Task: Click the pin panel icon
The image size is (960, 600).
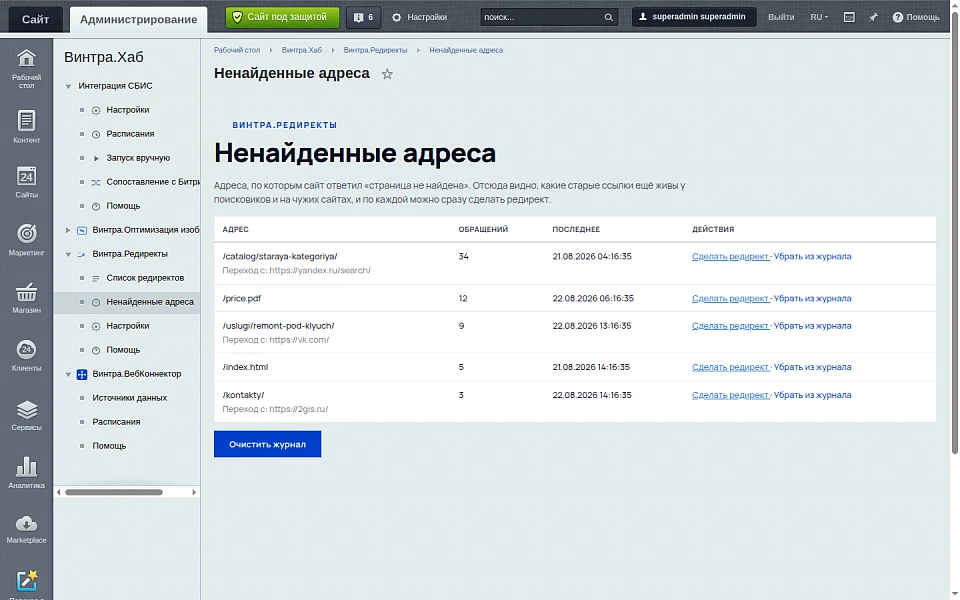Action: 873,17
